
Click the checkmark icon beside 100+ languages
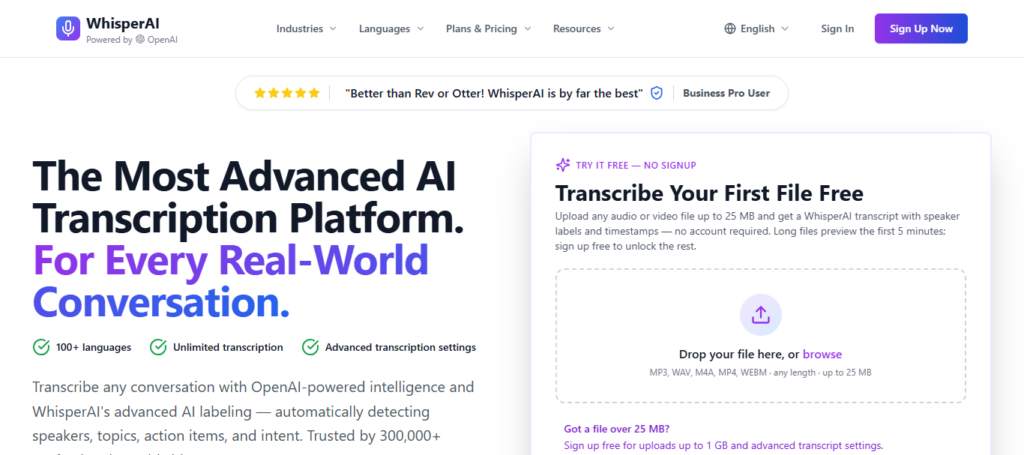[x=41, y=347]
